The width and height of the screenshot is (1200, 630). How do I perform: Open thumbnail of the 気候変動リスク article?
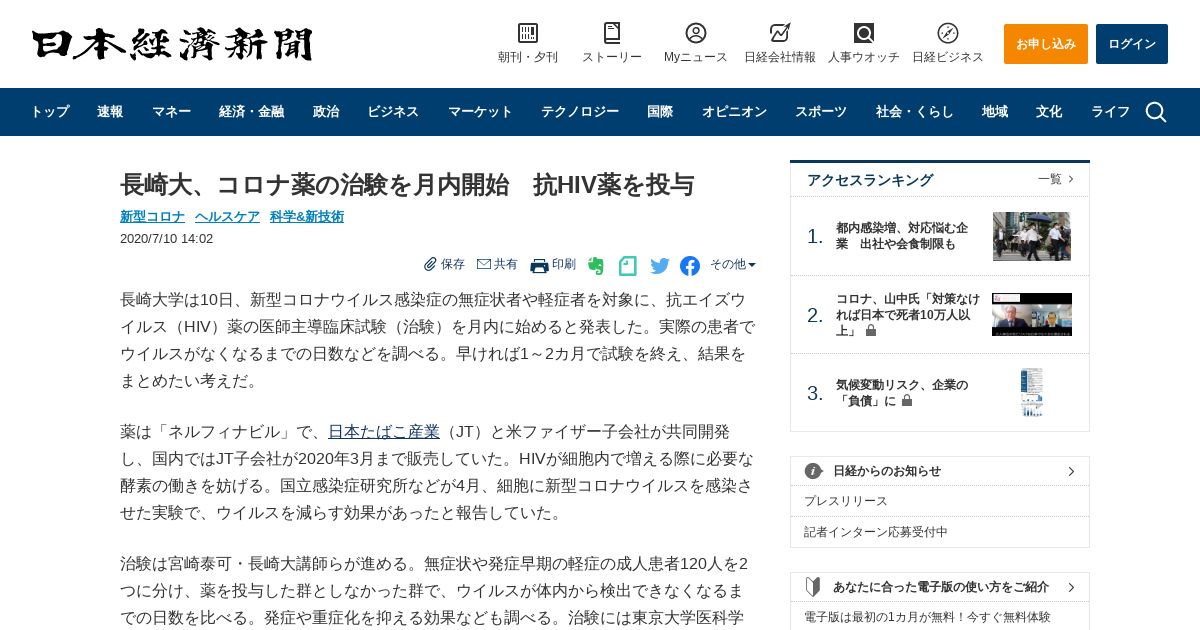1031,393
